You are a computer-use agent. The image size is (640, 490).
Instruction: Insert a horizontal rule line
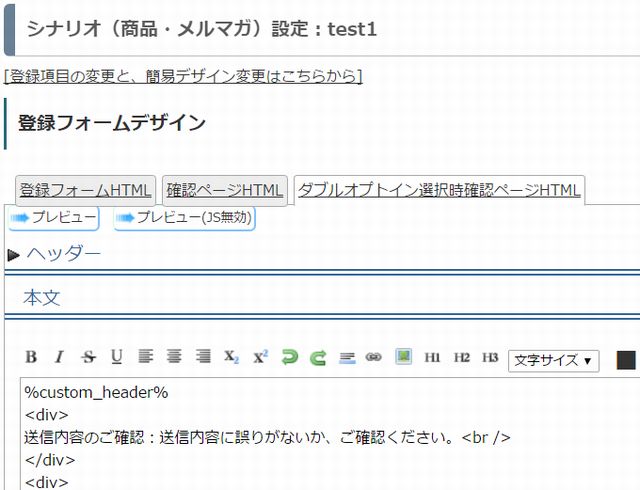point(347,358)
